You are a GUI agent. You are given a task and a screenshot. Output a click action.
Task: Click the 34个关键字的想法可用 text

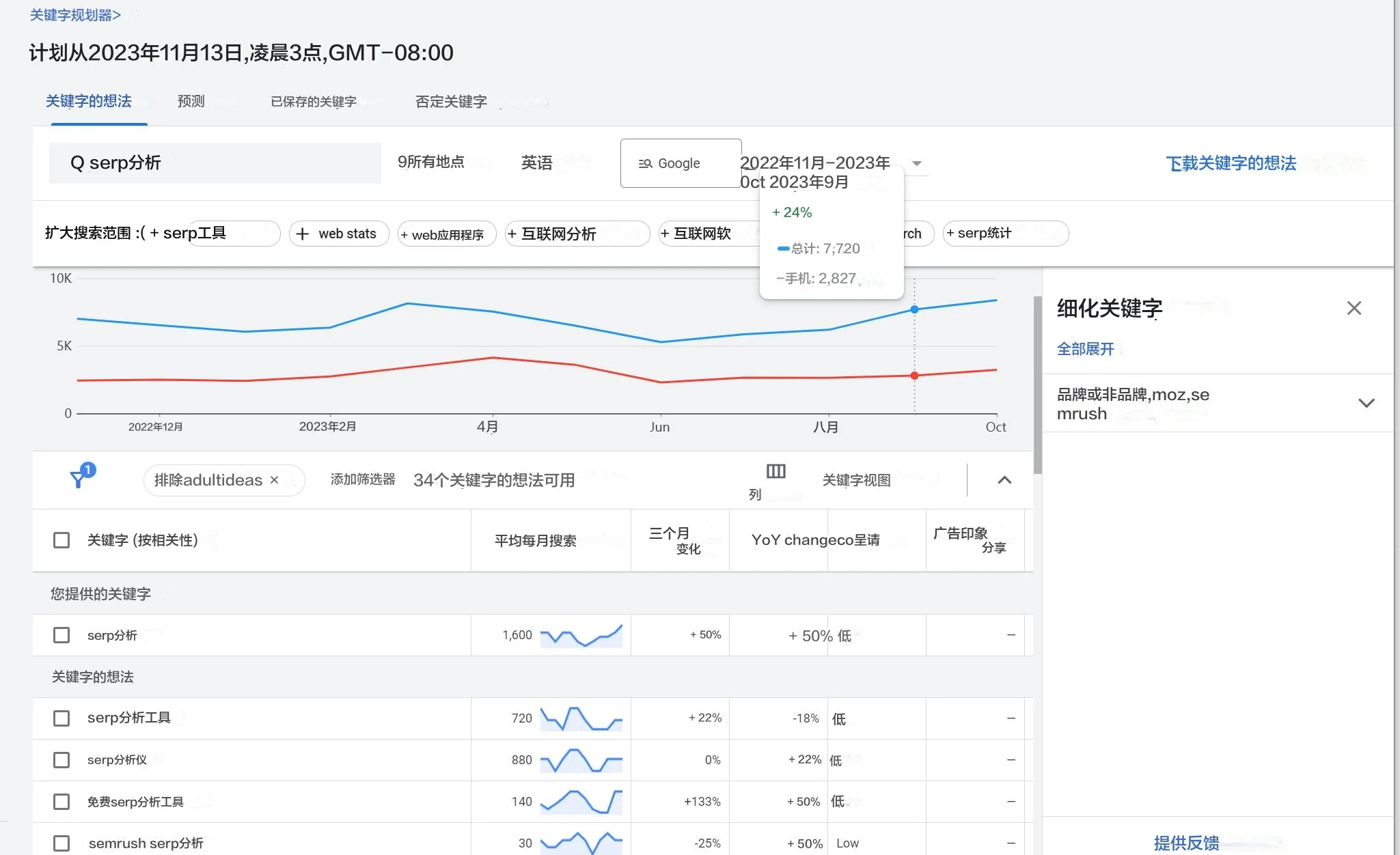click(494, 480)
